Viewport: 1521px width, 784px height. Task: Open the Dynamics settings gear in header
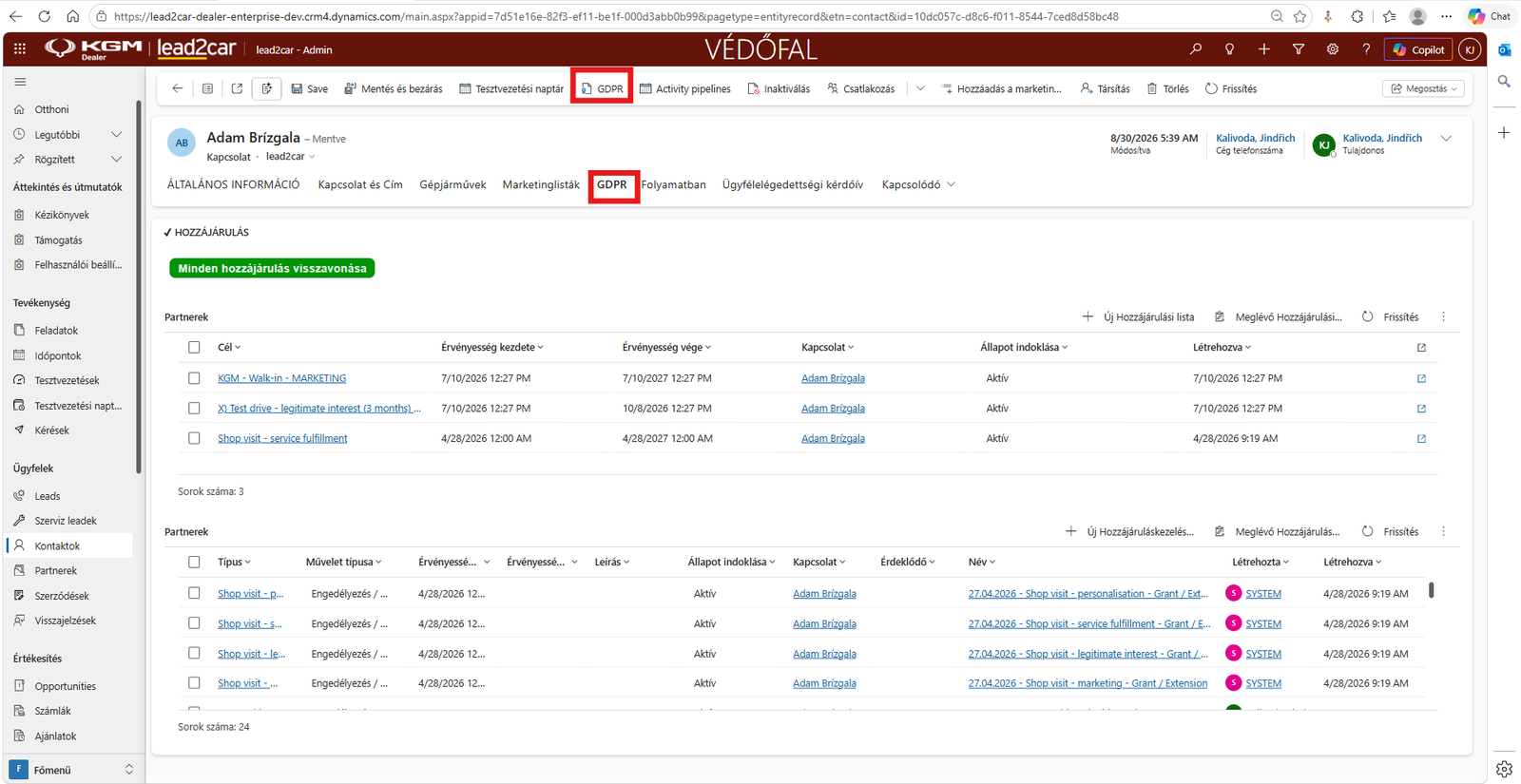coord(1332,49)
